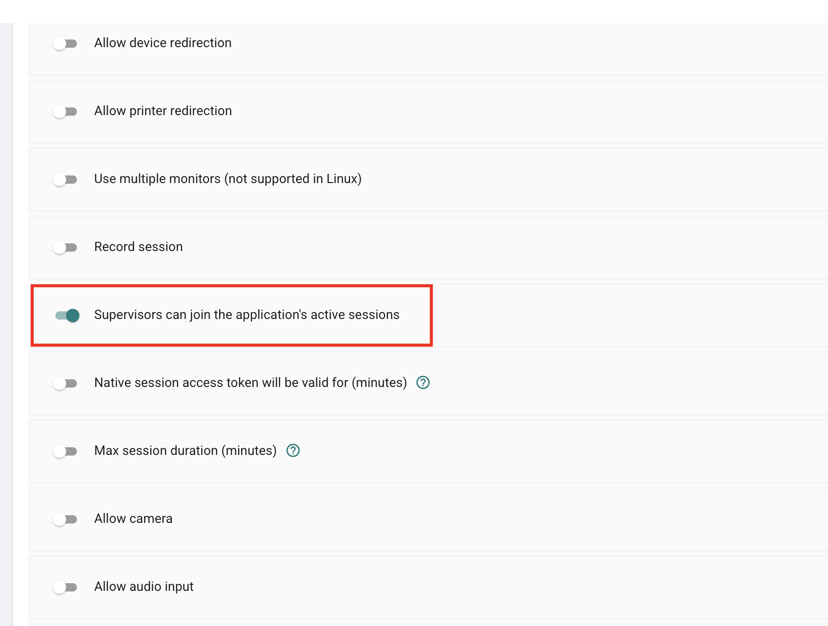The height and width of the screenshot is (626, 828).
Task: Enable the Allow camera switch
Action: click(65, 519)
